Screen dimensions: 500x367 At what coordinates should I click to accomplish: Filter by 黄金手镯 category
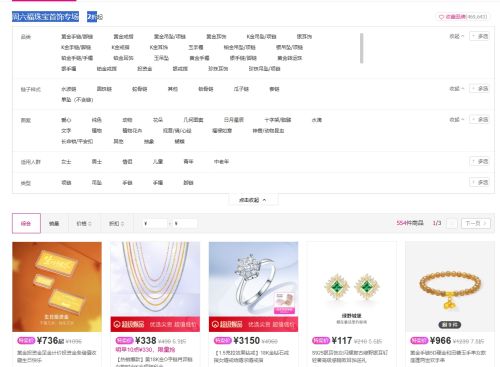pos(199,58)
